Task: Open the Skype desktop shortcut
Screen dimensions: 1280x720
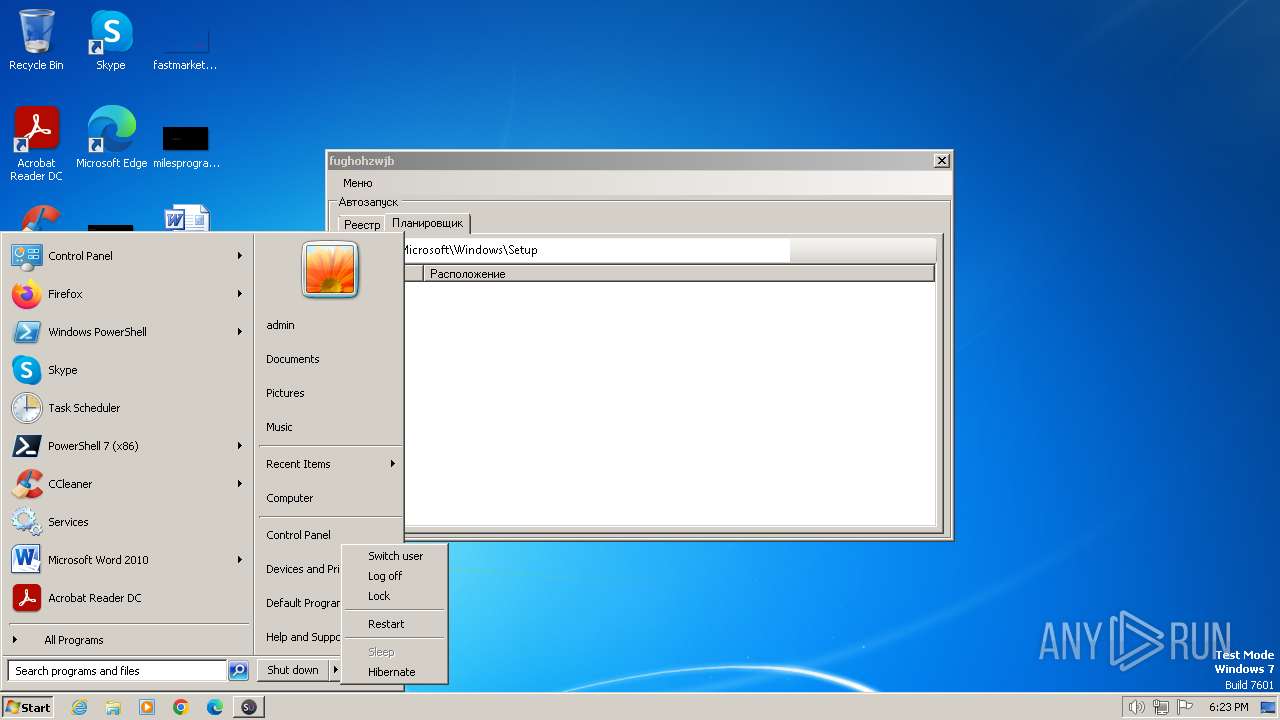Action: [110, 40]
